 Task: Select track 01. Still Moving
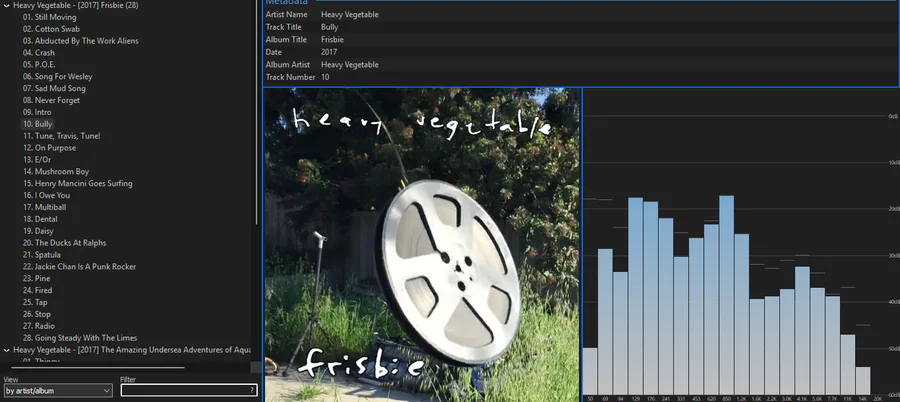49,17
